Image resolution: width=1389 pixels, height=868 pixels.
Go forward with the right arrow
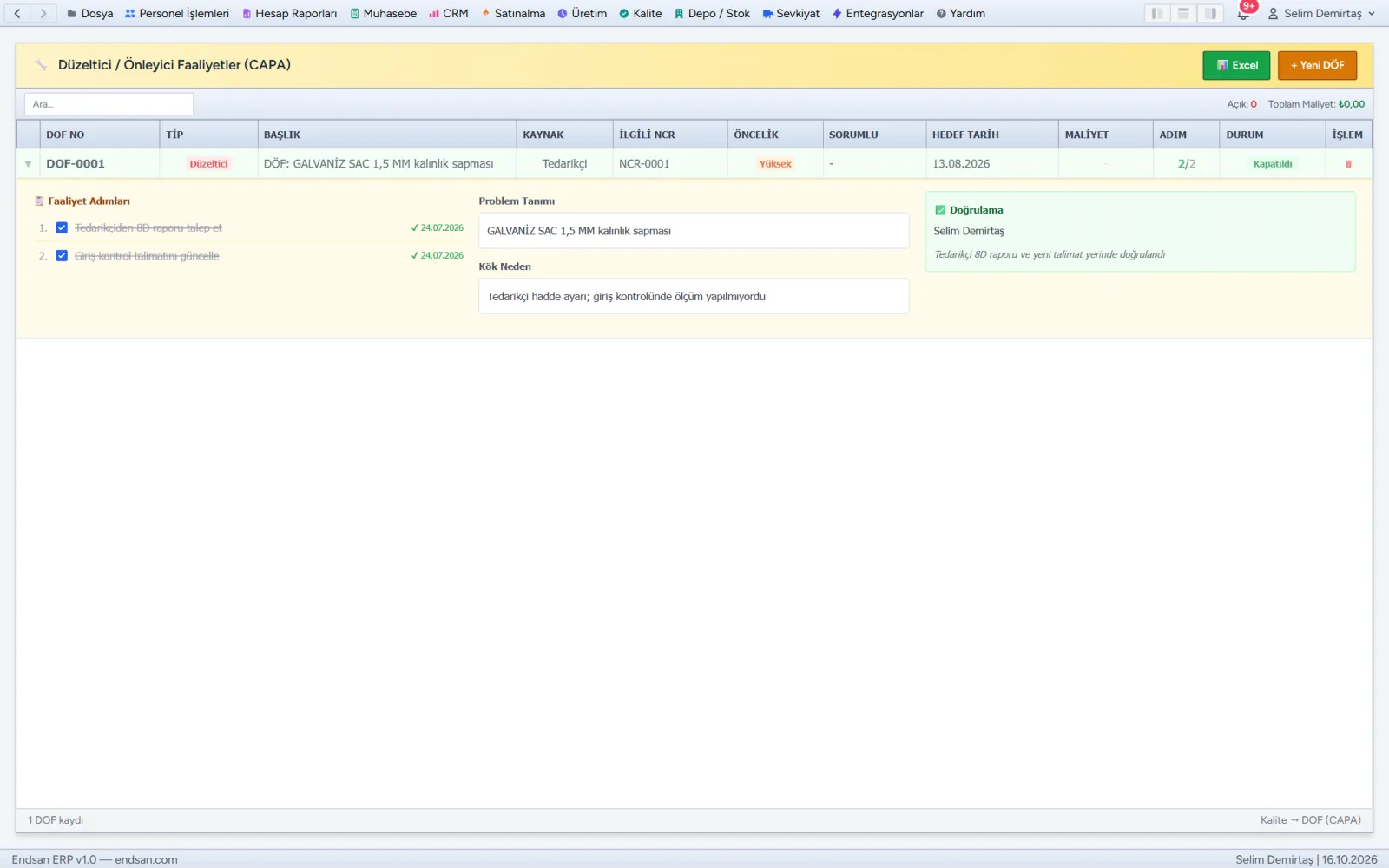[x=43, y=13]
